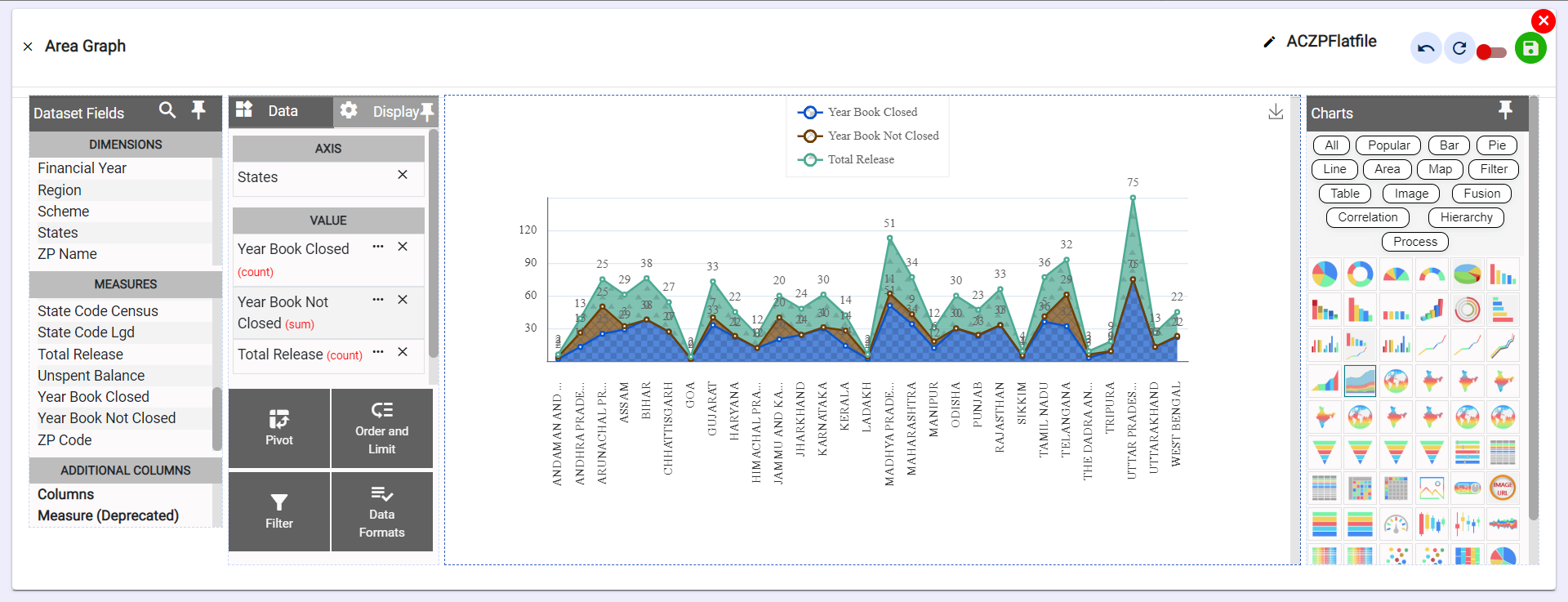Viewport: 1568px width, 602px height.
Task: Open options menu for Total Release value
Action: (x=377, y=352)
